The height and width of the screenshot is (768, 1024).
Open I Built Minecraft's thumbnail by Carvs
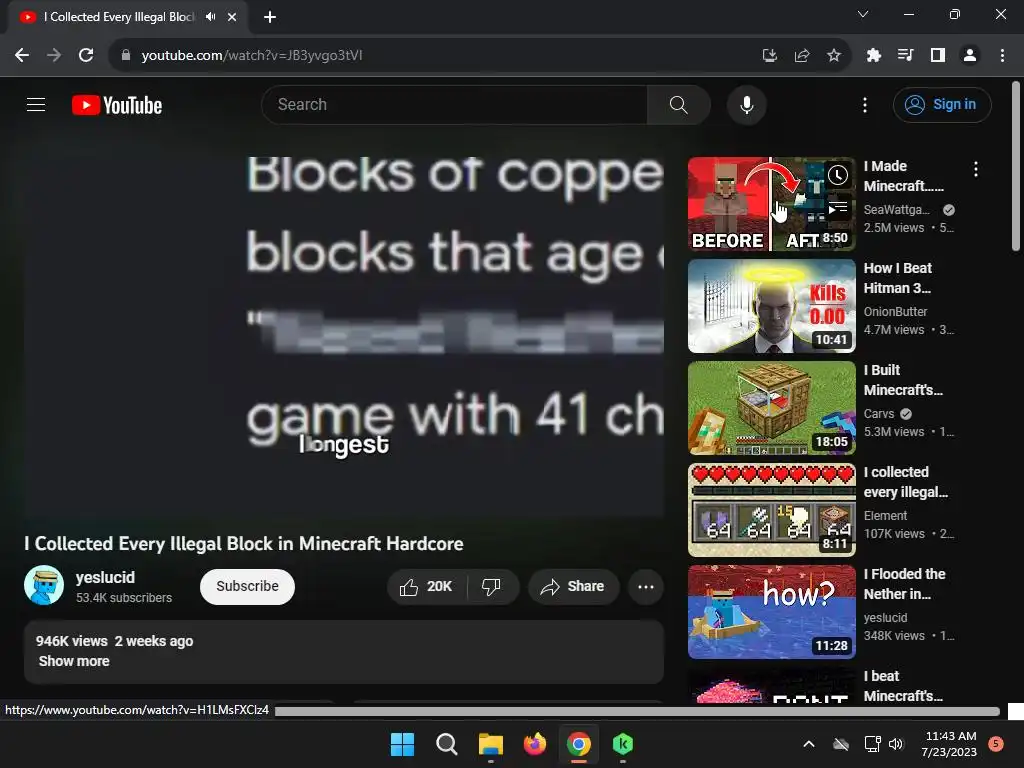(x=771, y=408)
